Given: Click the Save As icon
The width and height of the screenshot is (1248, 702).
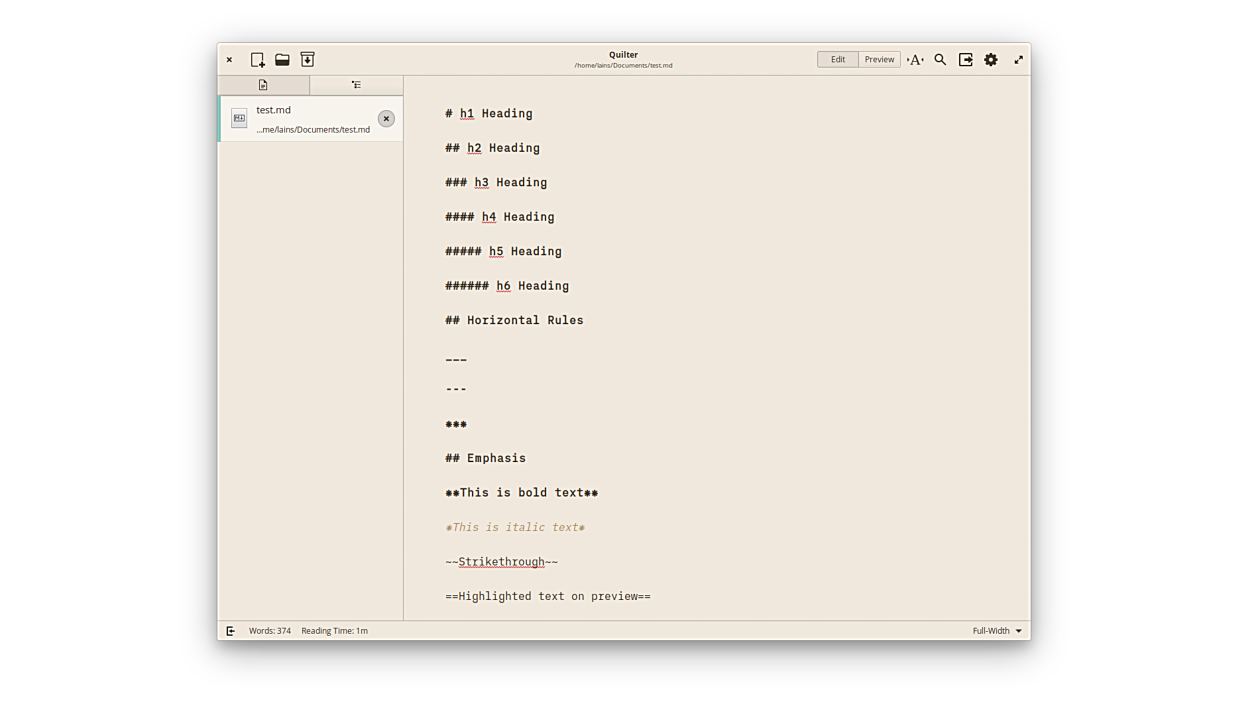Looking at the screenshot, I should pyautogui.click(x=307, y=60).
